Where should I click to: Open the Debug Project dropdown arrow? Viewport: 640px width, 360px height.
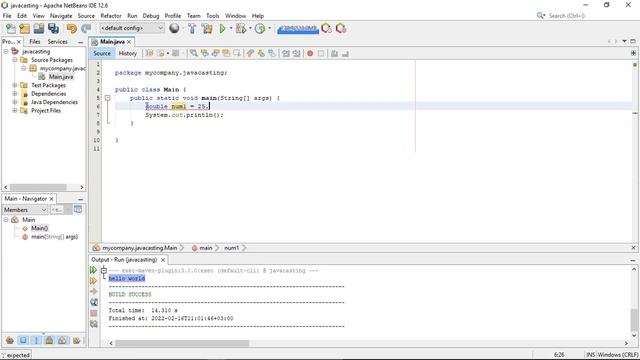coord(250,28)
